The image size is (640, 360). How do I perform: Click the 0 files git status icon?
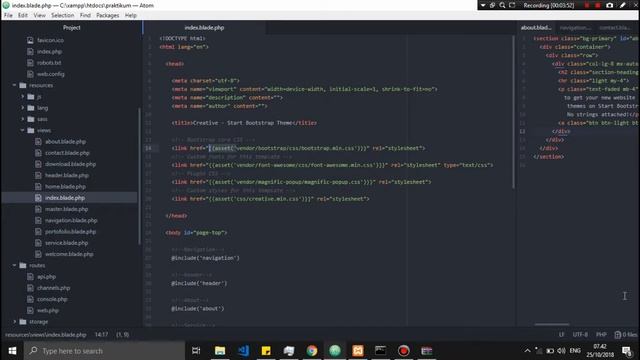pos(626,335)
